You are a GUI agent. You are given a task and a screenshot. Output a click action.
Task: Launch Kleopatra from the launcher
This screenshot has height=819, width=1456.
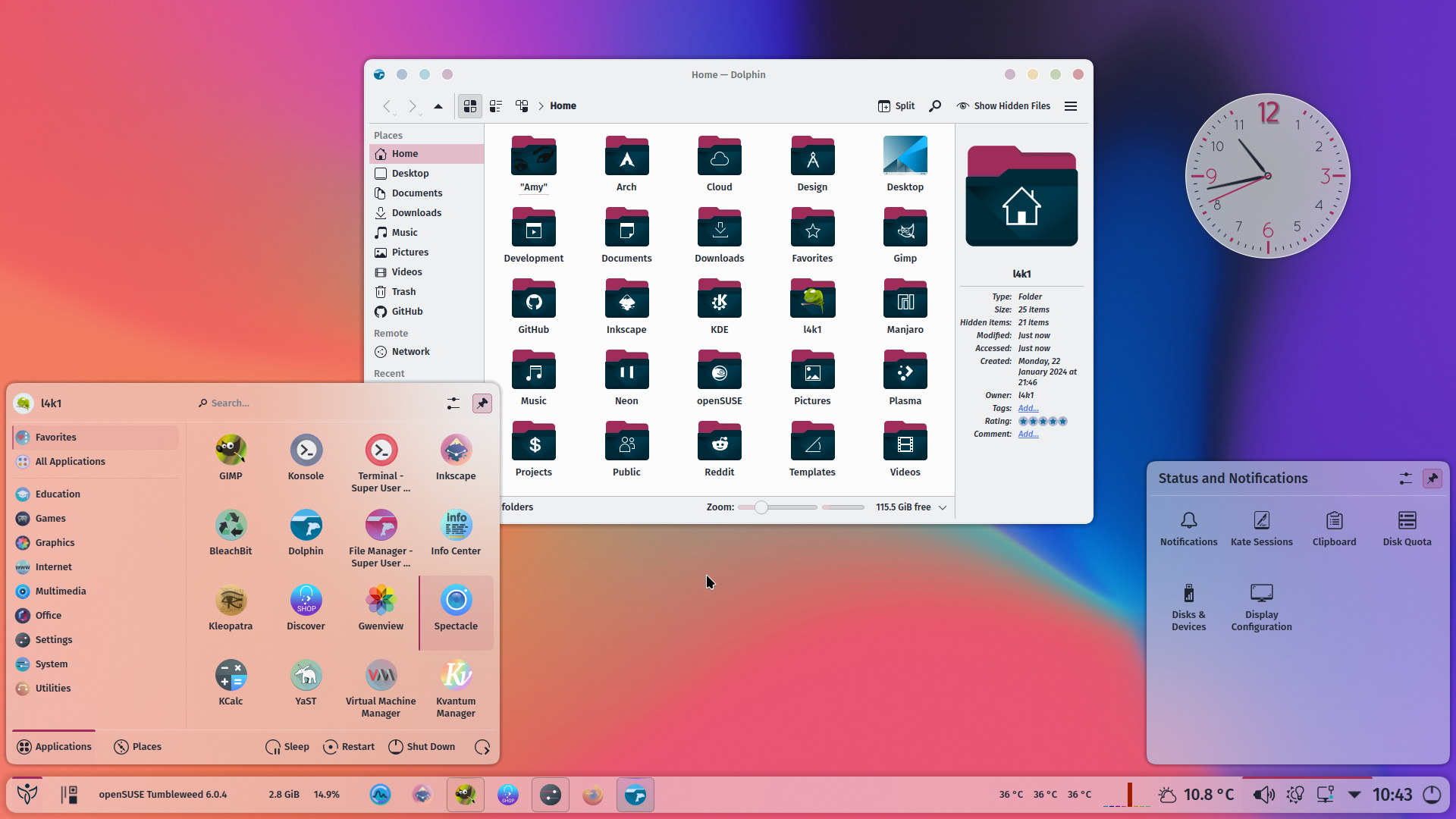click(x=231, y=607)
